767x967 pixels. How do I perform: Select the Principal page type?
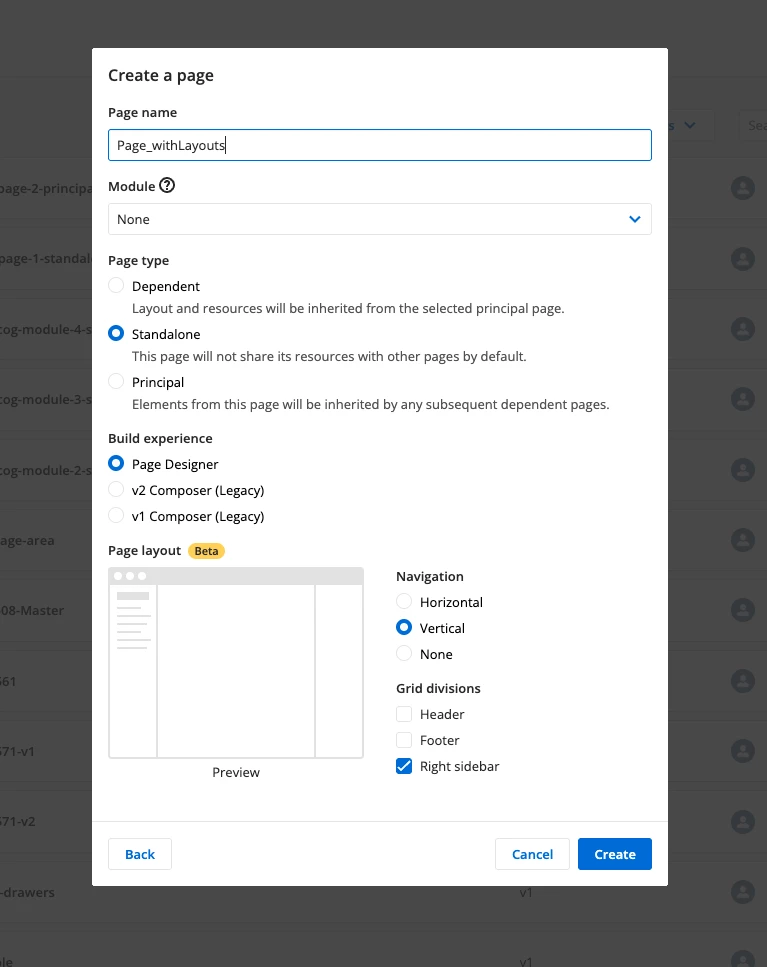click(x=116, y=382)
